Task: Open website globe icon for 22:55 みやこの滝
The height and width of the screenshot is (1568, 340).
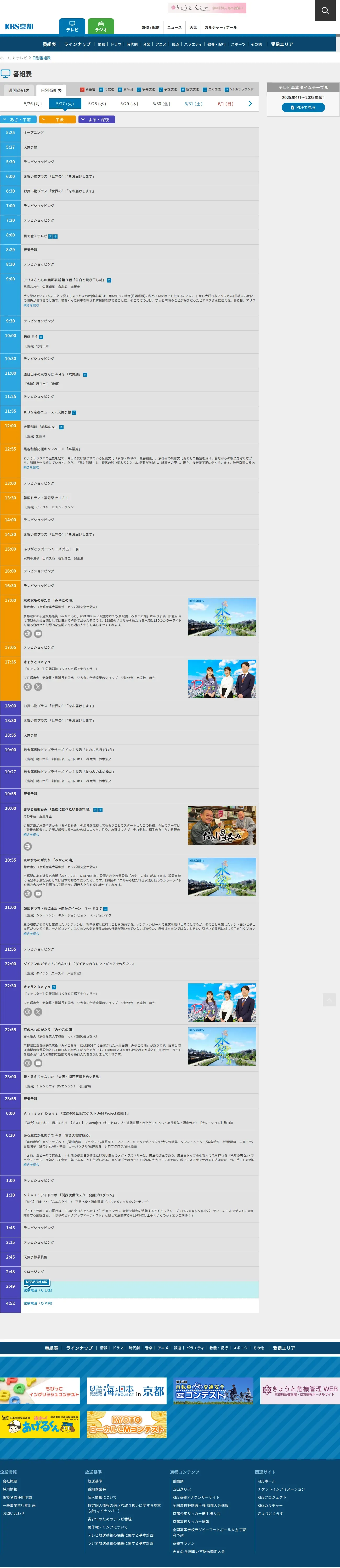Action: pyautogui.click(x=27, y=1063)
